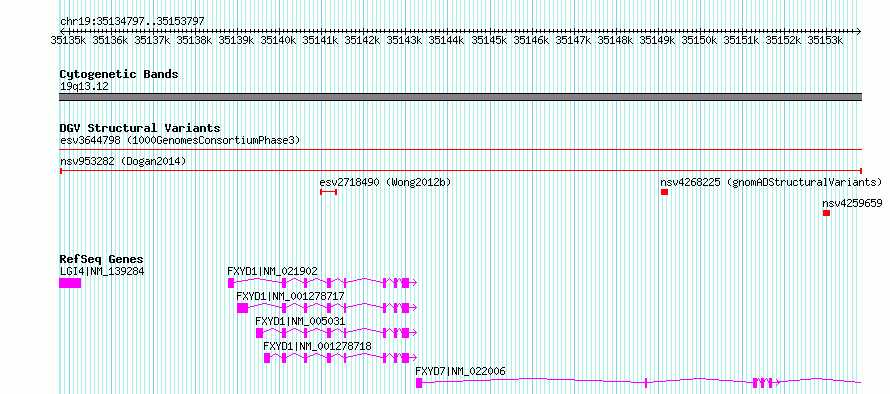Click the FXYD7|NM_022006 transcript label
The image size is (890, 394).
[460, 371]
